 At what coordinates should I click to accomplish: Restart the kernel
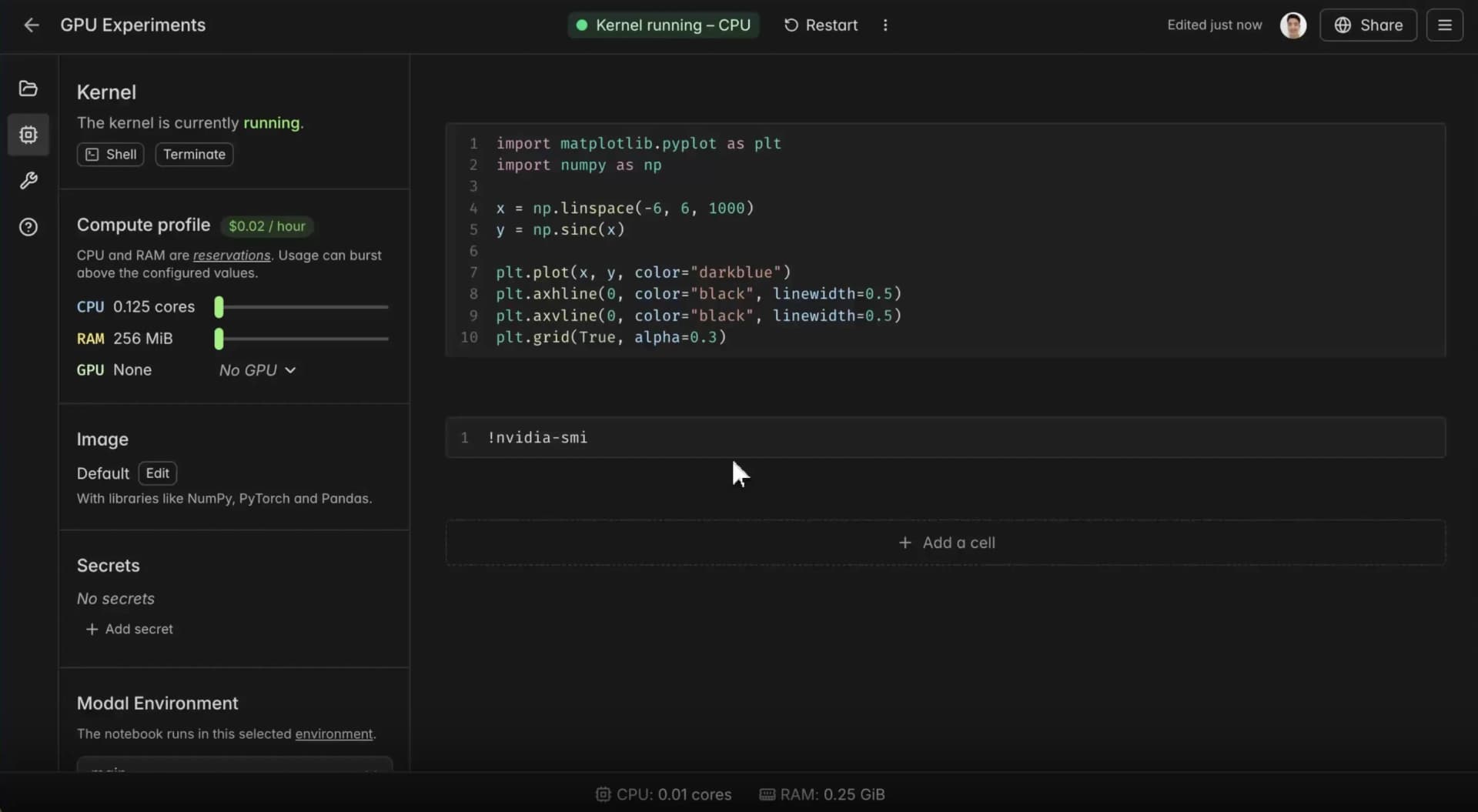tap(821, 25)
